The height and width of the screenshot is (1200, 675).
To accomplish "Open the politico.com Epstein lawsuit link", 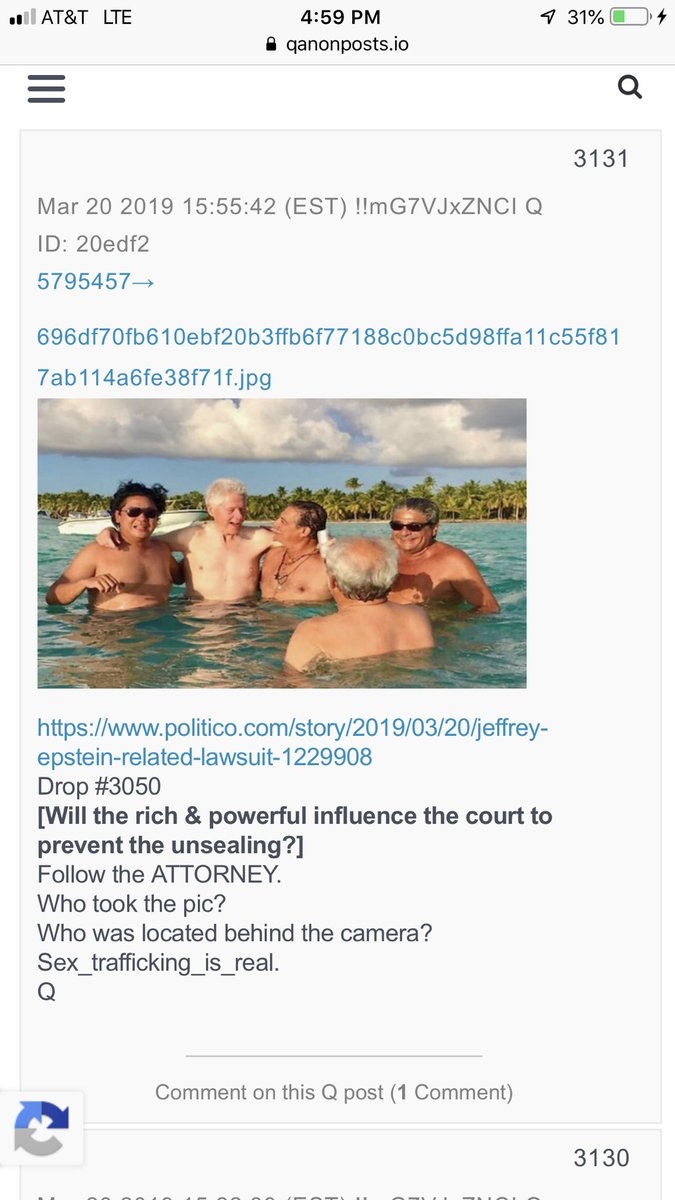I will (x=293, y=743).
